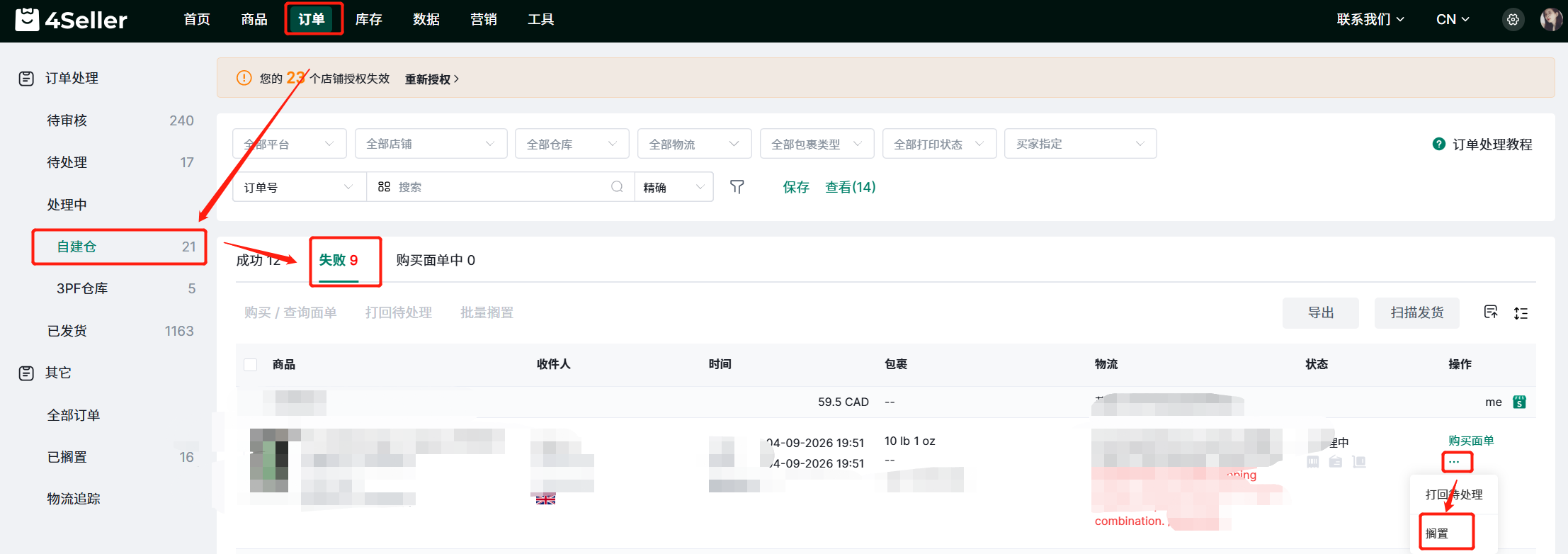Expand the 精确 match mode dropdown
1568x554 pixels.
pyautogui.click(x=674, y=187)
